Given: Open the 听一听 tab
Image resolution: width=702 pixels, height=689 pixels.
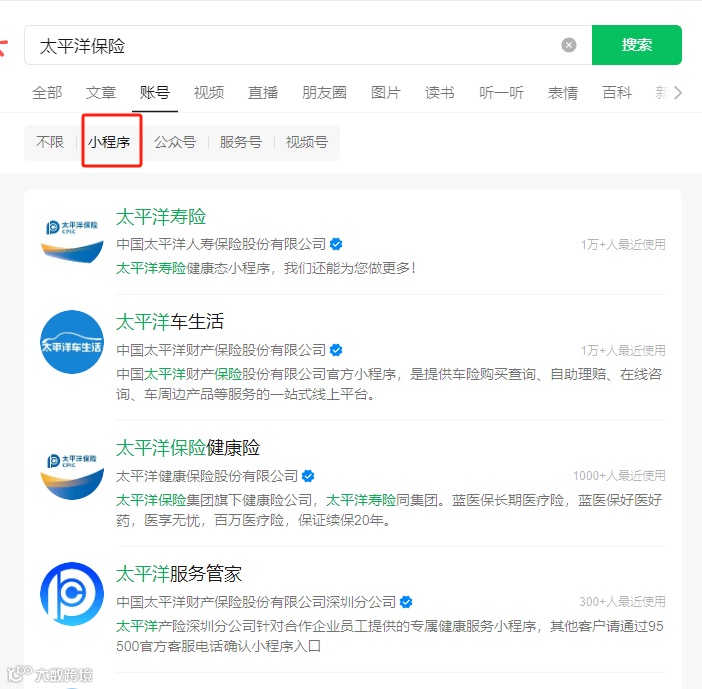Looking at the screenshot, I should 501,93.
